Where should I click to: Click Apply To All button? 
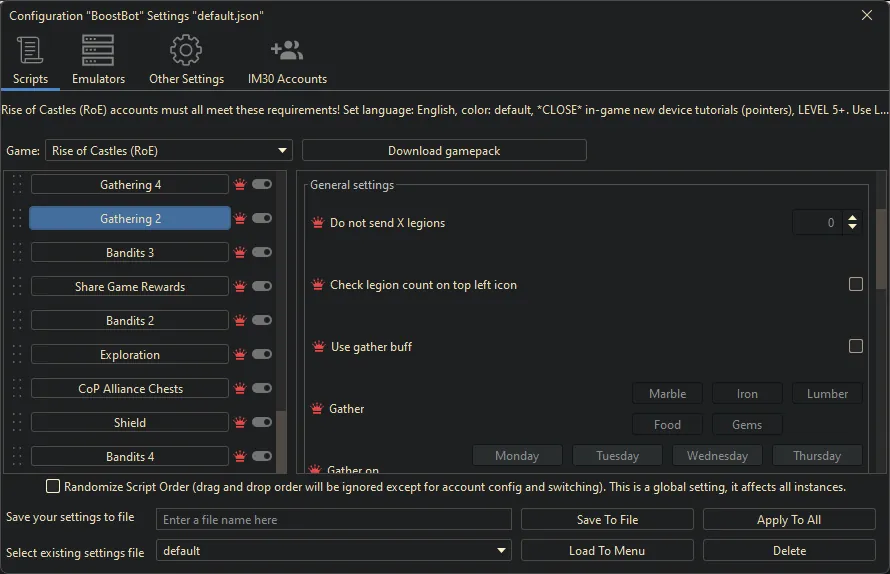[789, 519]
